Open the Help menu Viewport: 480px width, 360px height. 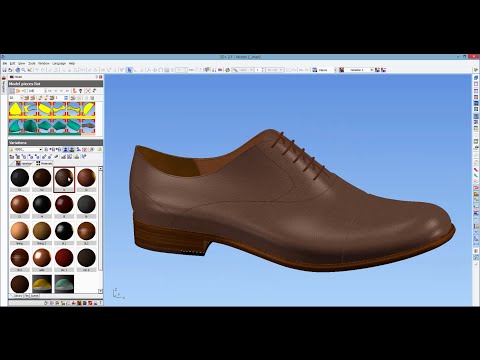[x=72, y=63]
